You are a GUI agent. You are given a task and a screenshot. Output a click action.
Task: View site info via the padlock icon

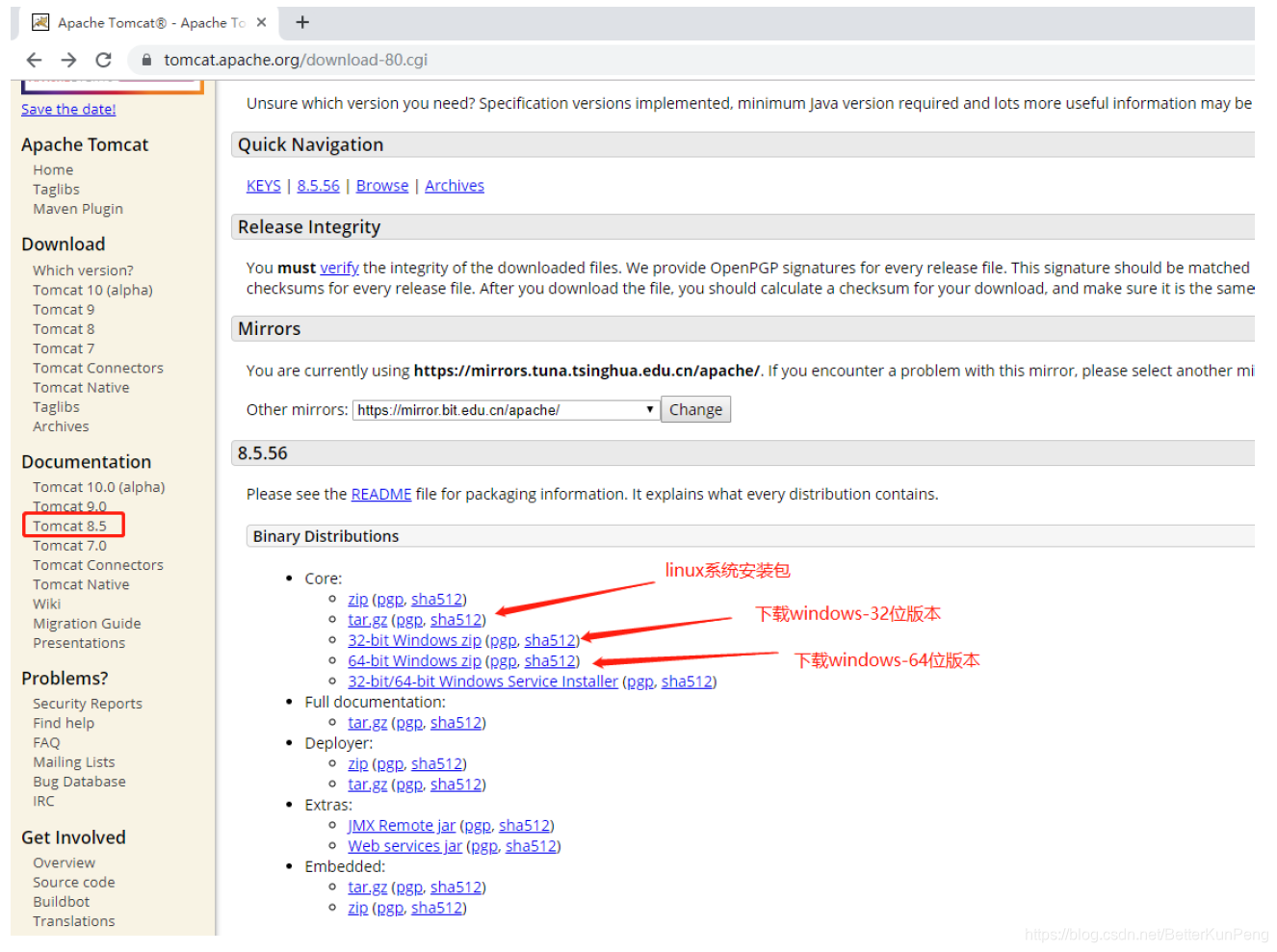(146, 60)
